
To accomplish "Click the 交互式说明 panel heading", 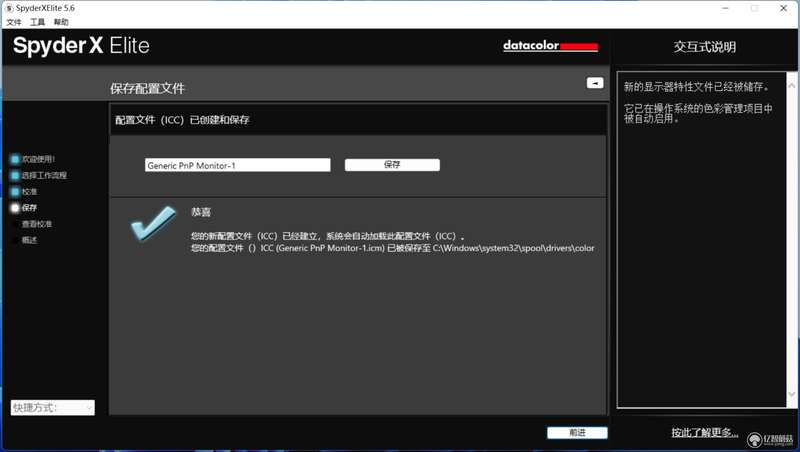I will coord(705,47).
